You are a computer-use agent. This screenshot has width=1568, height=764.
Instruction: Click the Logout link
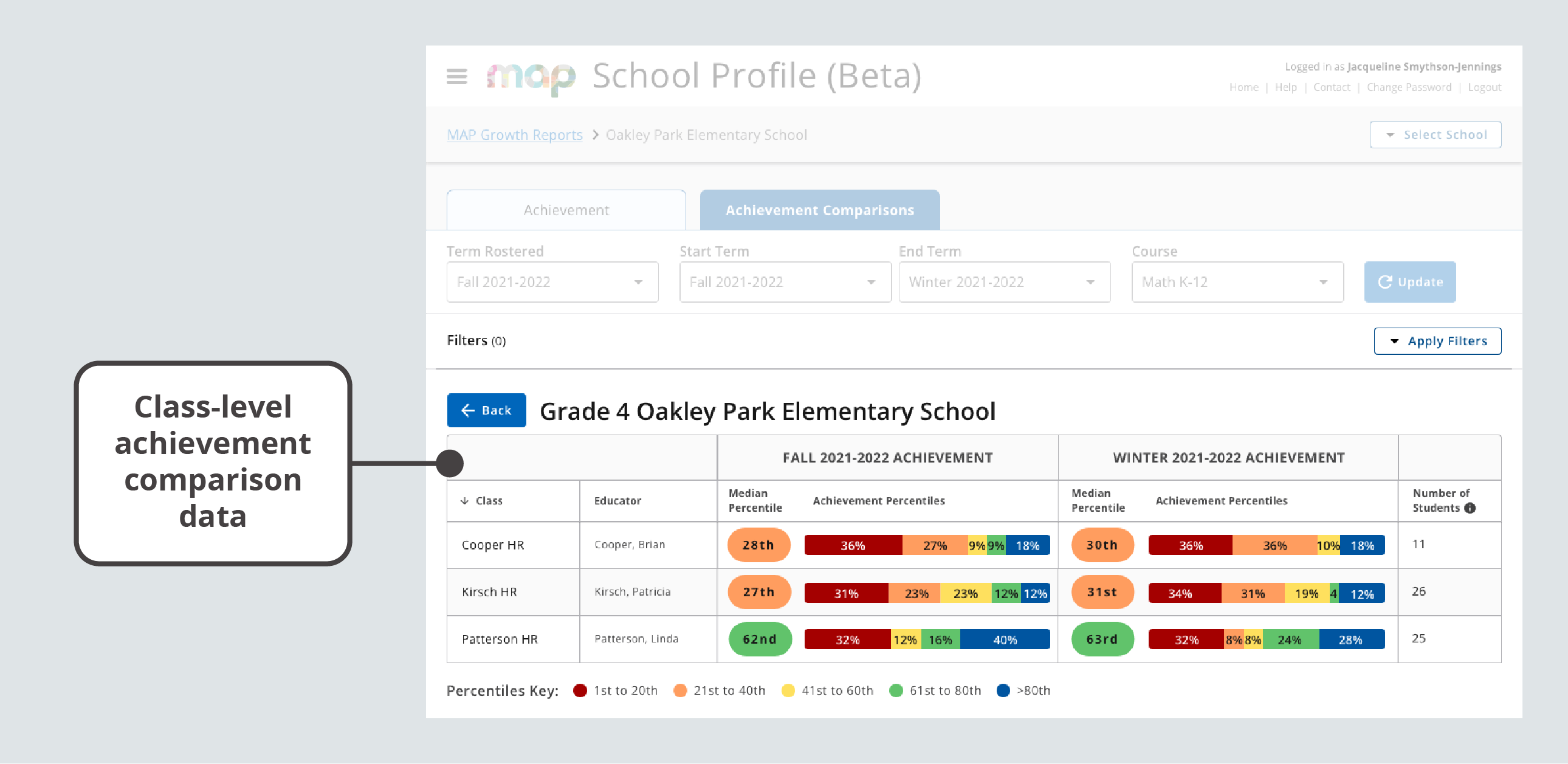tap(1484, 87)
